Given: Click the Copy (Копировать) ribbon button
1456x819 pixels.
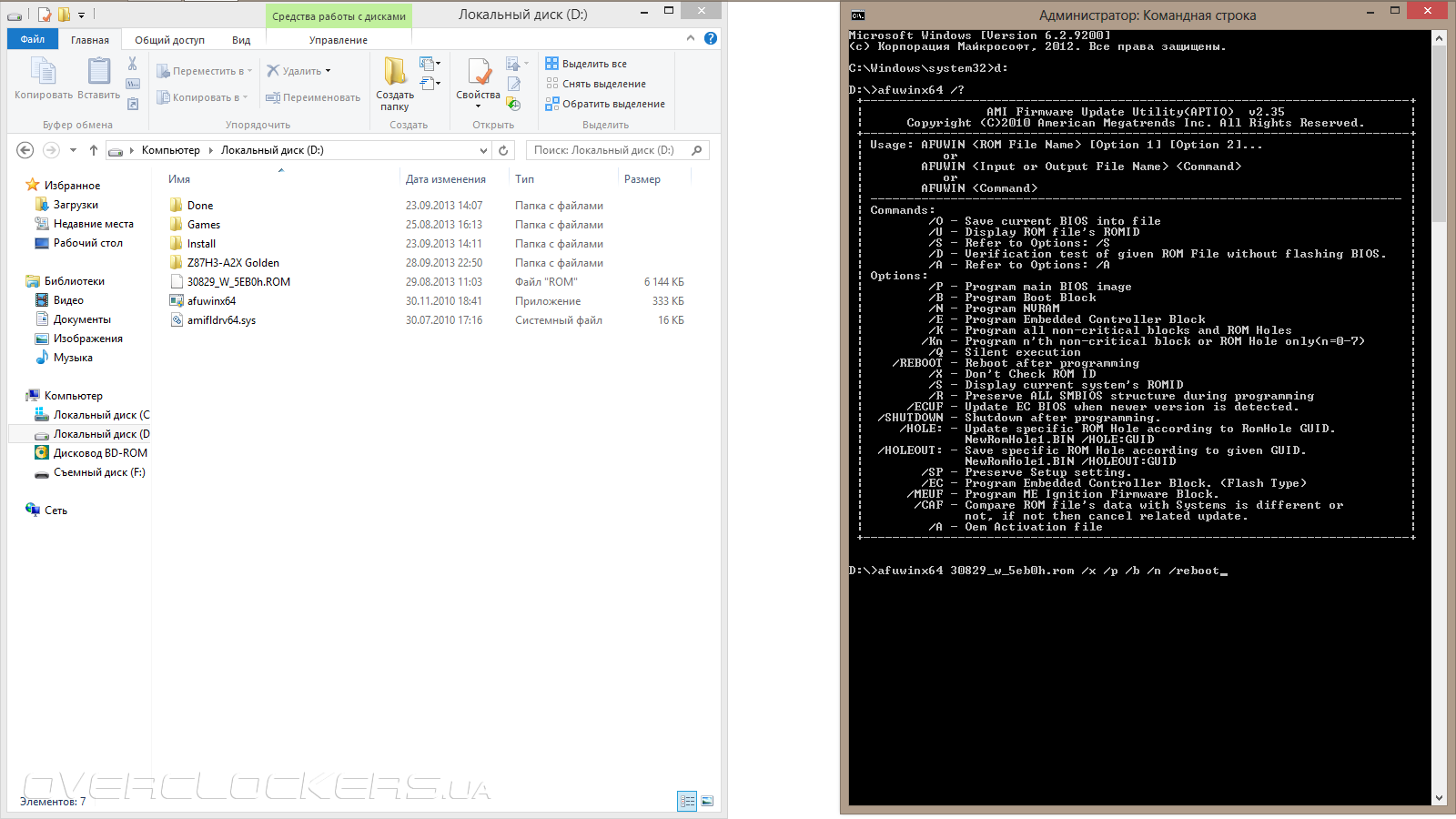Looking at the screenshot, I should point(43,78).
